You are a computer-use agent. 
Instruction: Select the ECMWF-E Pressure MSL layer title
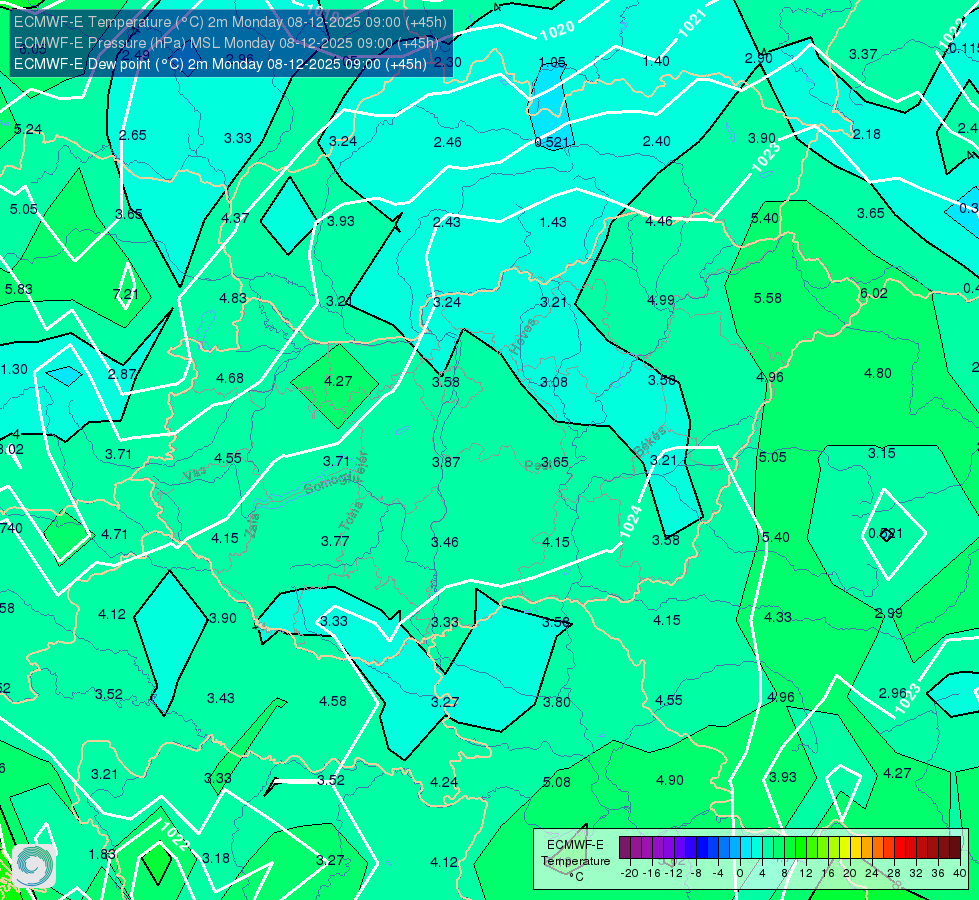pos(226,43)
